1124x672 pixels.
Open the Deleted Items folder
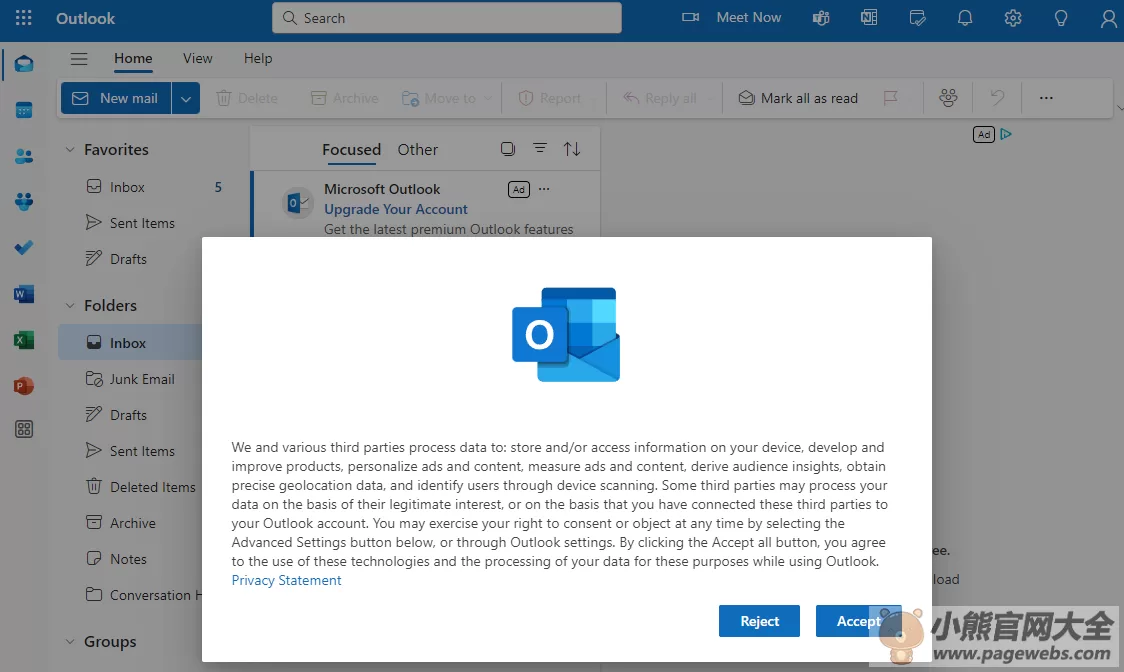(130, 487)
